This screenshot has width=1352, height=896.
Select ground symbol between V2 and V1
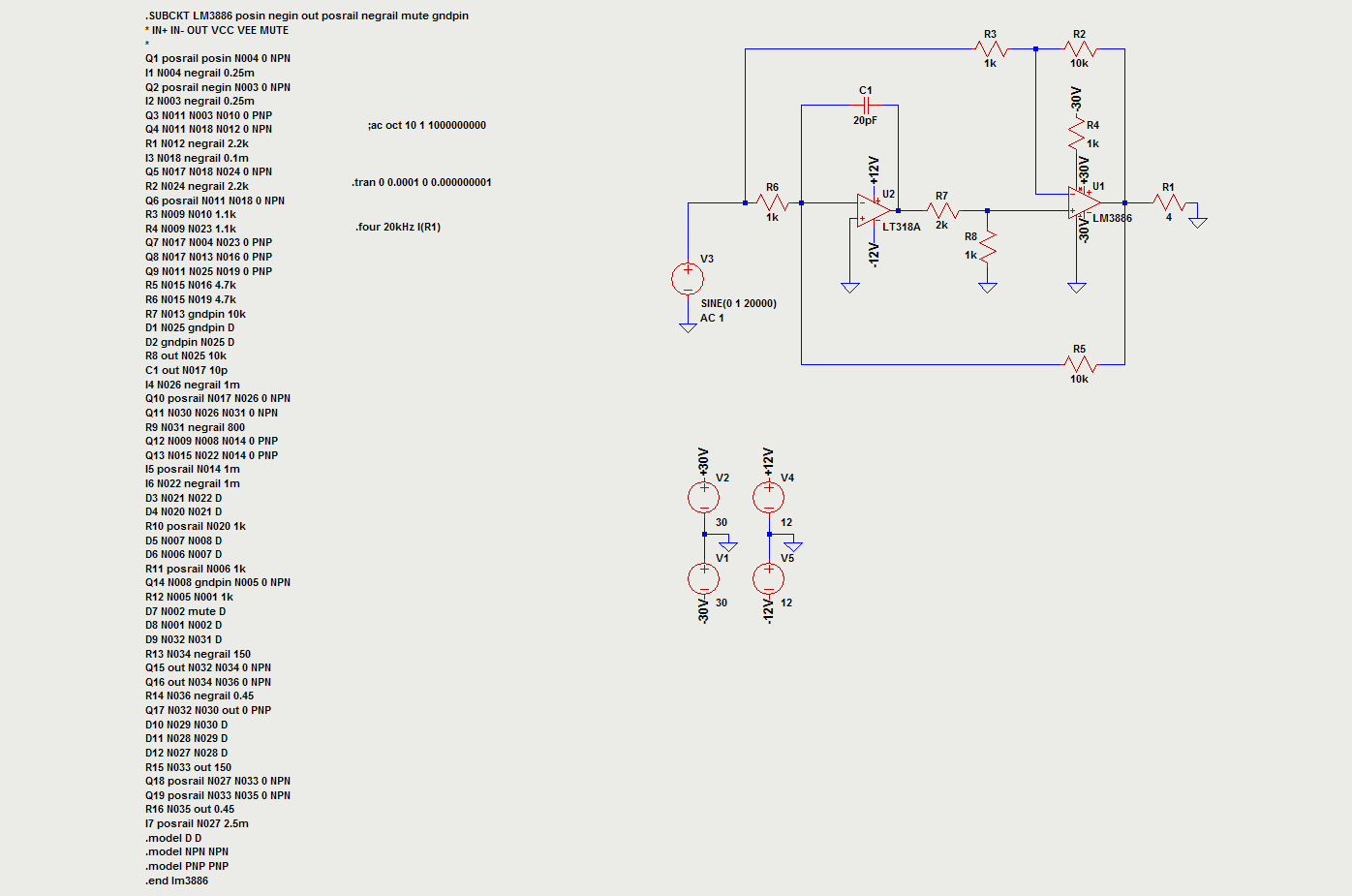728,546
